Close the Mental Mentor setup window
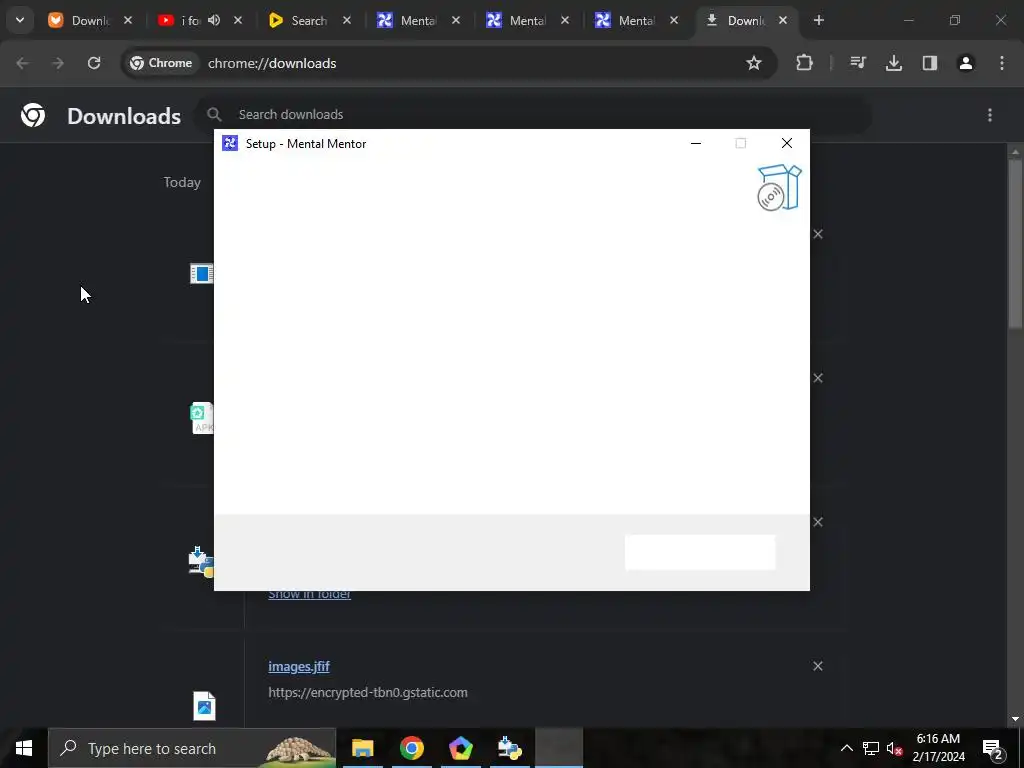The image size is (1024, 768). (787, 144)
